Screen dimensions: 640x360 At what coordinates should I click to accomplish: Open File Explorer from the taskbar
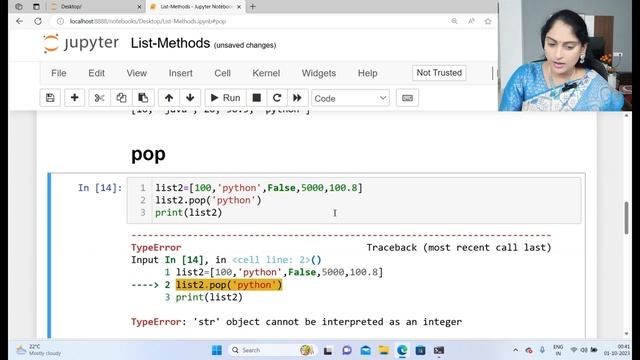tap(384, 350)
